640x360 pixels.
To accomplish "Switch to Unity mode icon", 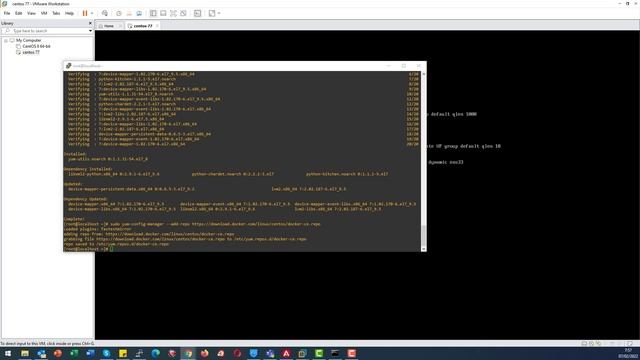I will pos(183,13).
